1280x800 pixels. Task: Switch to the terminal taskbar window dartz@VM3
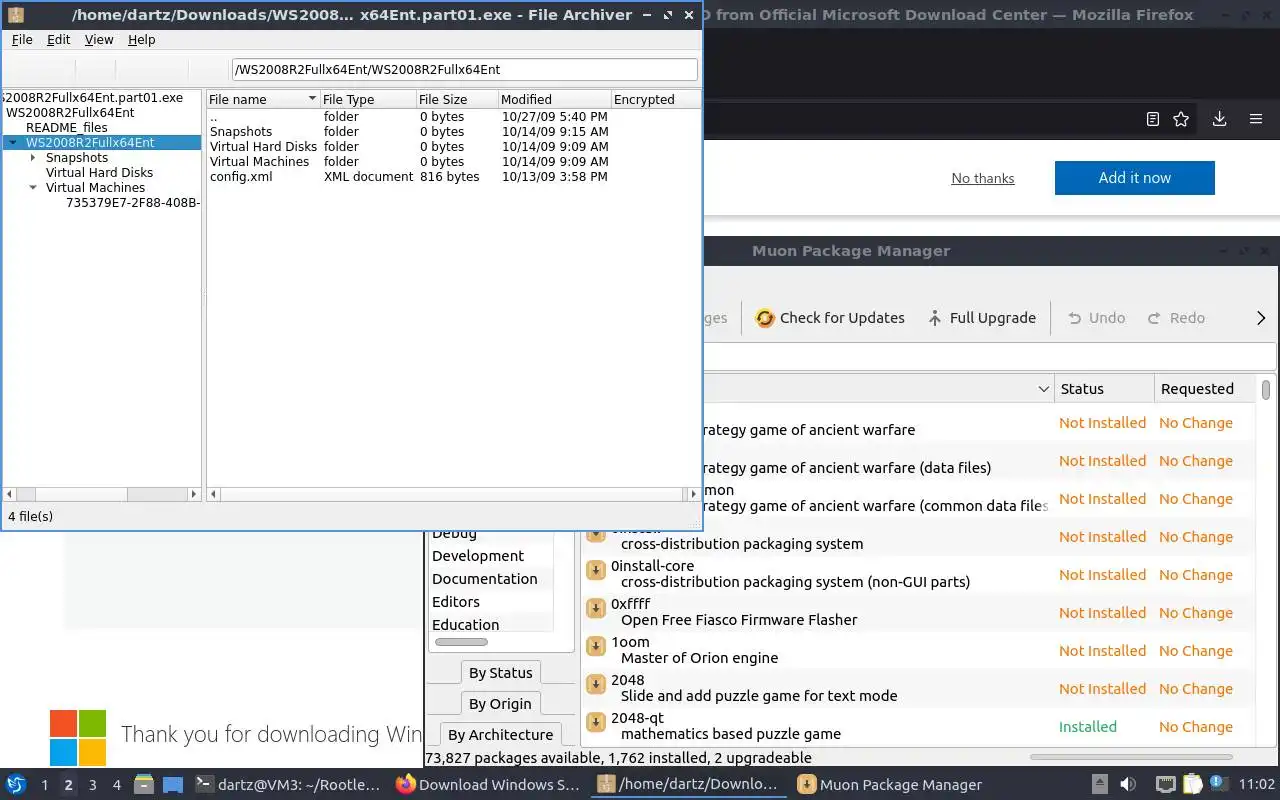coord(287,785)
